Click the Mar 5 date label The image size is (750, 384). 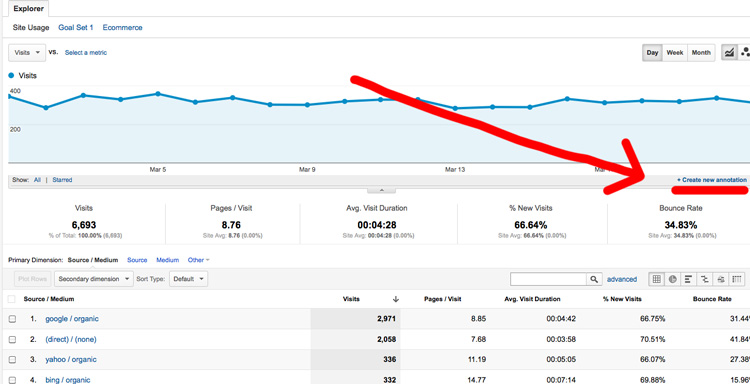point(158,169)
